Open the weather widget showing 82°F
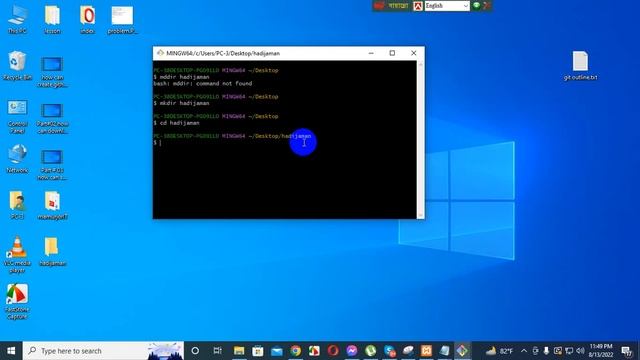 pyautogui.click(x=499, y=351)
